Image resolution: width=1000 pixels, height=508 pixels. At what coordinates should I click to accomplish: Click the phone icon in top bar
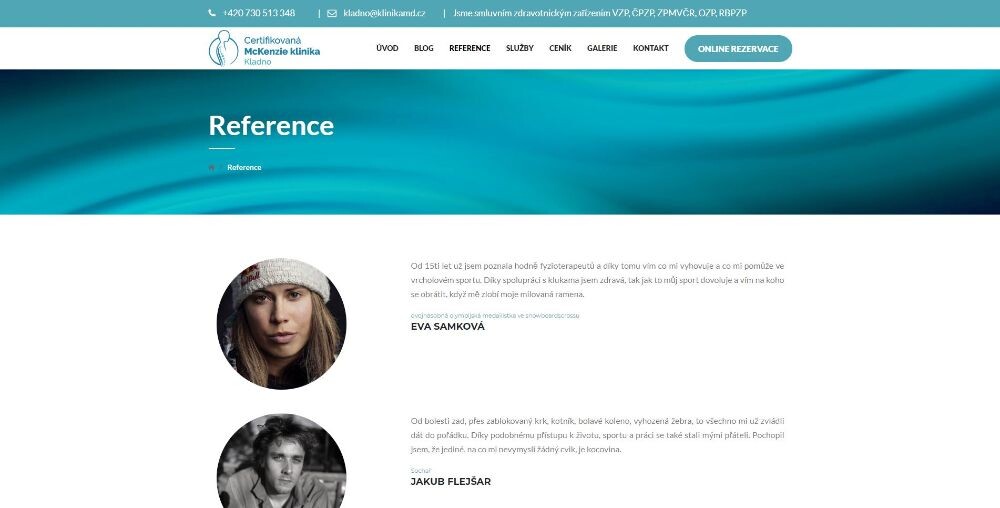click(x=212, y=13)
